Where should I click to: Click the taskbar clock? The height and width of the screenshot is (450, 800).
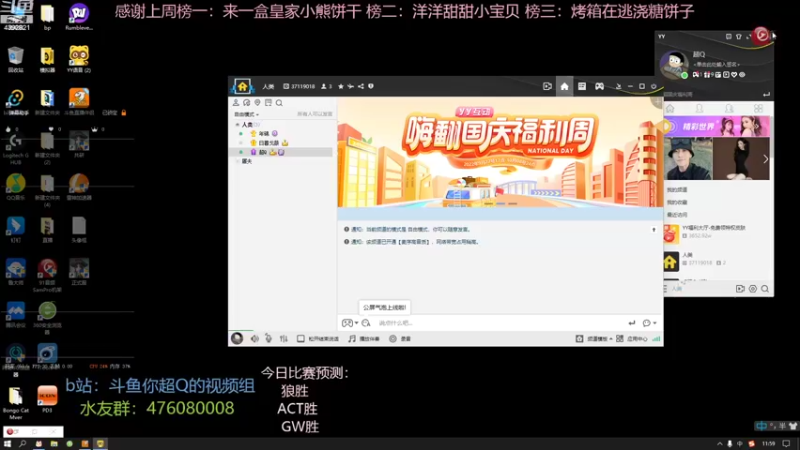tap(768, 444)
